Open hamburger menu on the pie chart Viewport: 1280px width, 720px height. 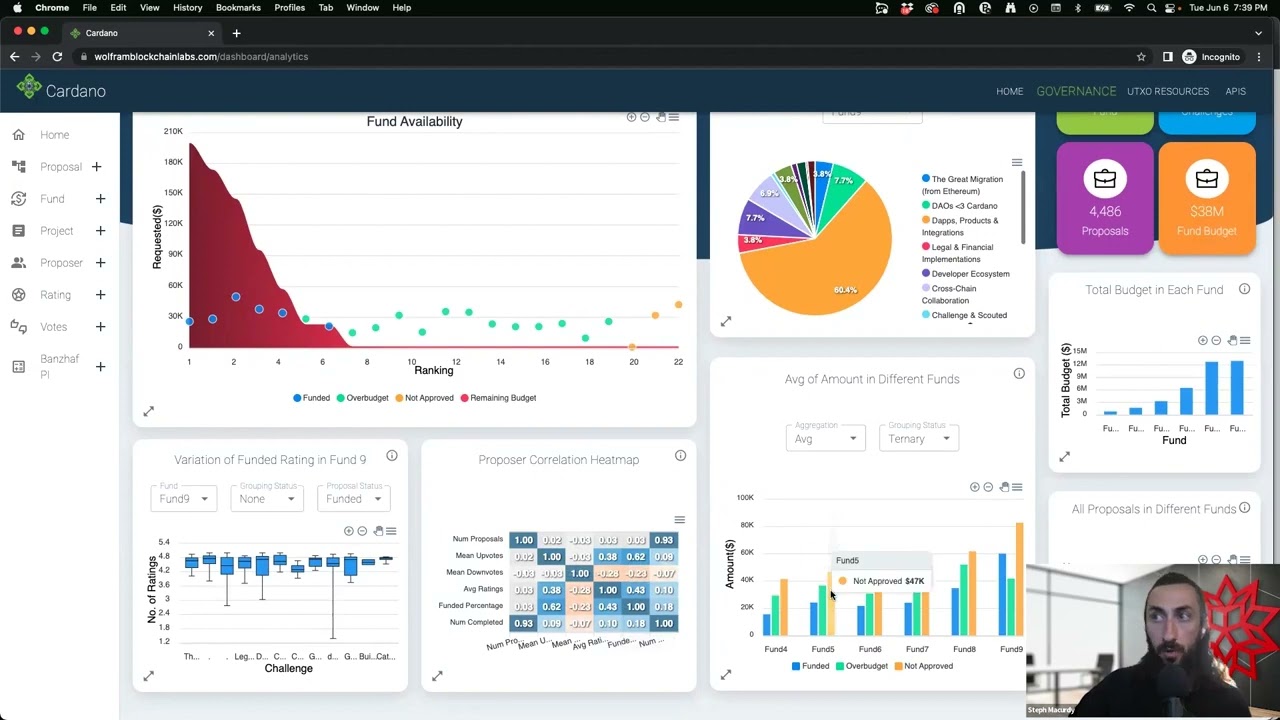[1017, 162]
